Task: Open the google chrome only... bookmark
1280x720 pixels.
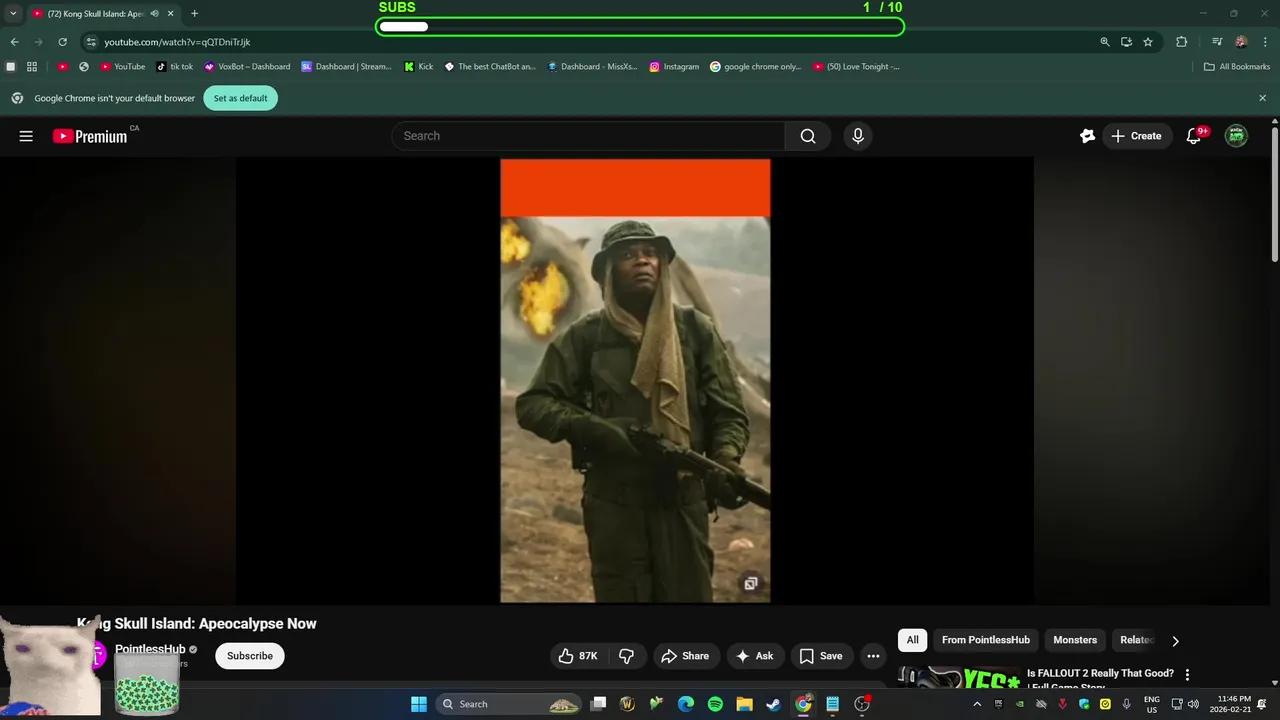Action: 755,67
